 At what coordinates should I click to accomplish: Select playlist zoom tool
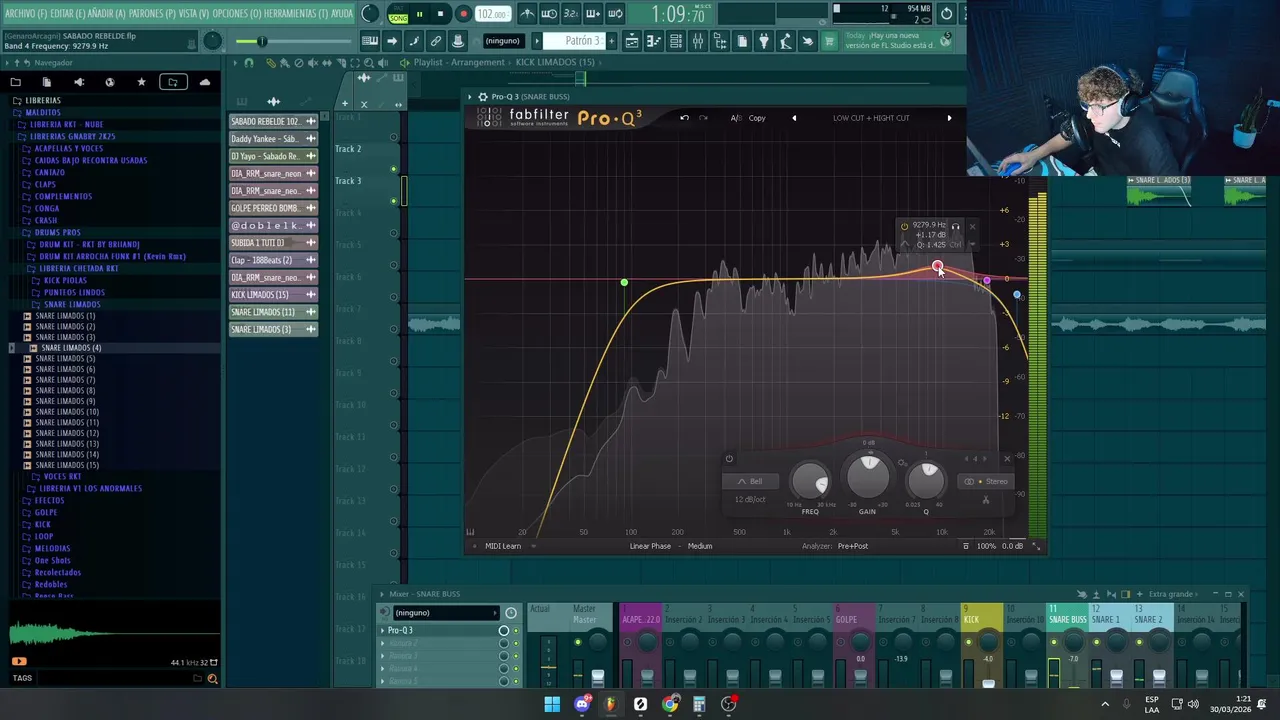pyautogui.click(x=368, y=63)
